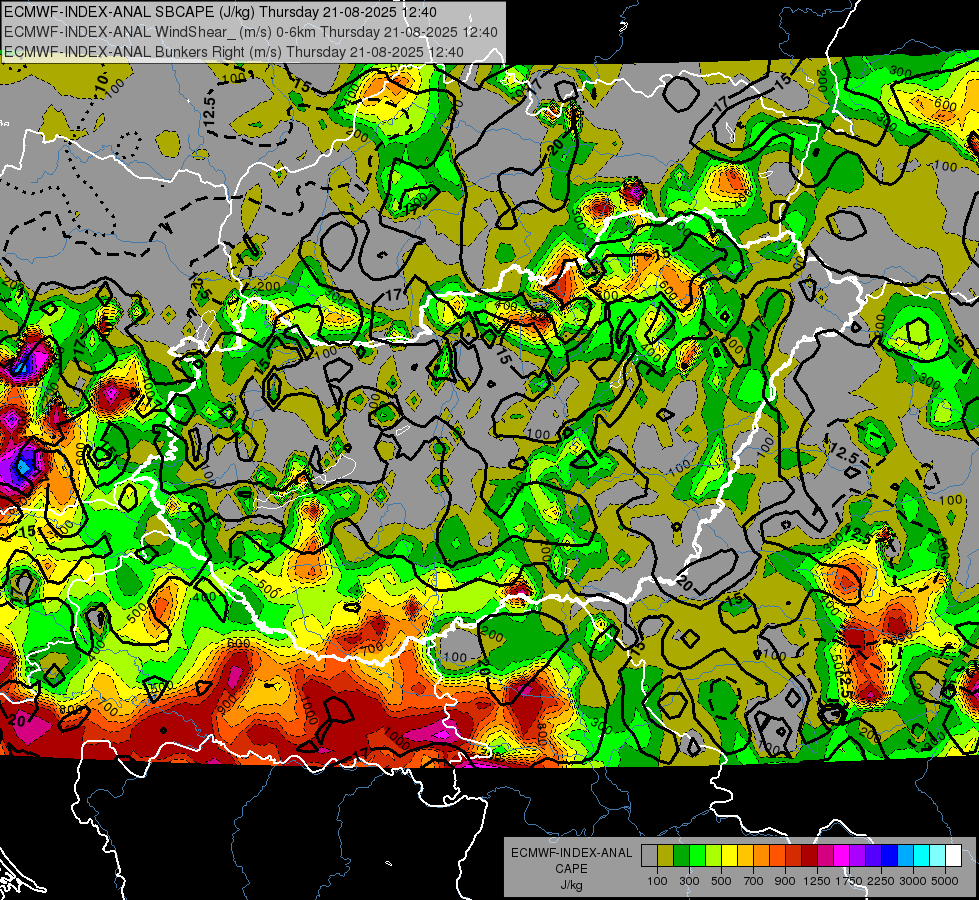This screenshot has width=979, height=900.
Task: Click the pure blue legend swatch
Action: [890, 856]
